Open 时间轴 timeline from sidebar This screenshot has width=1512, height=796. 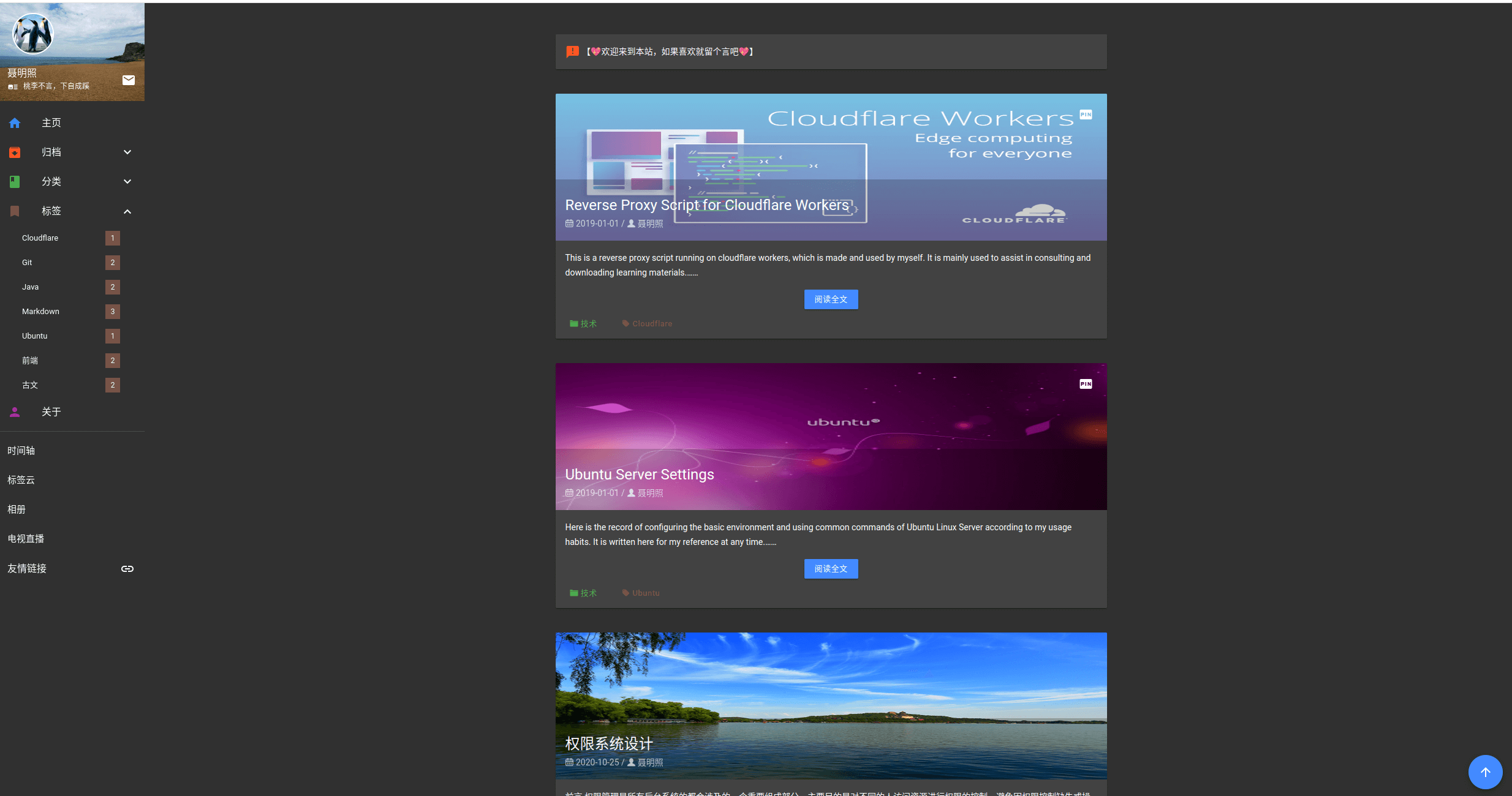pyautogui.click(x=21, y=451)
